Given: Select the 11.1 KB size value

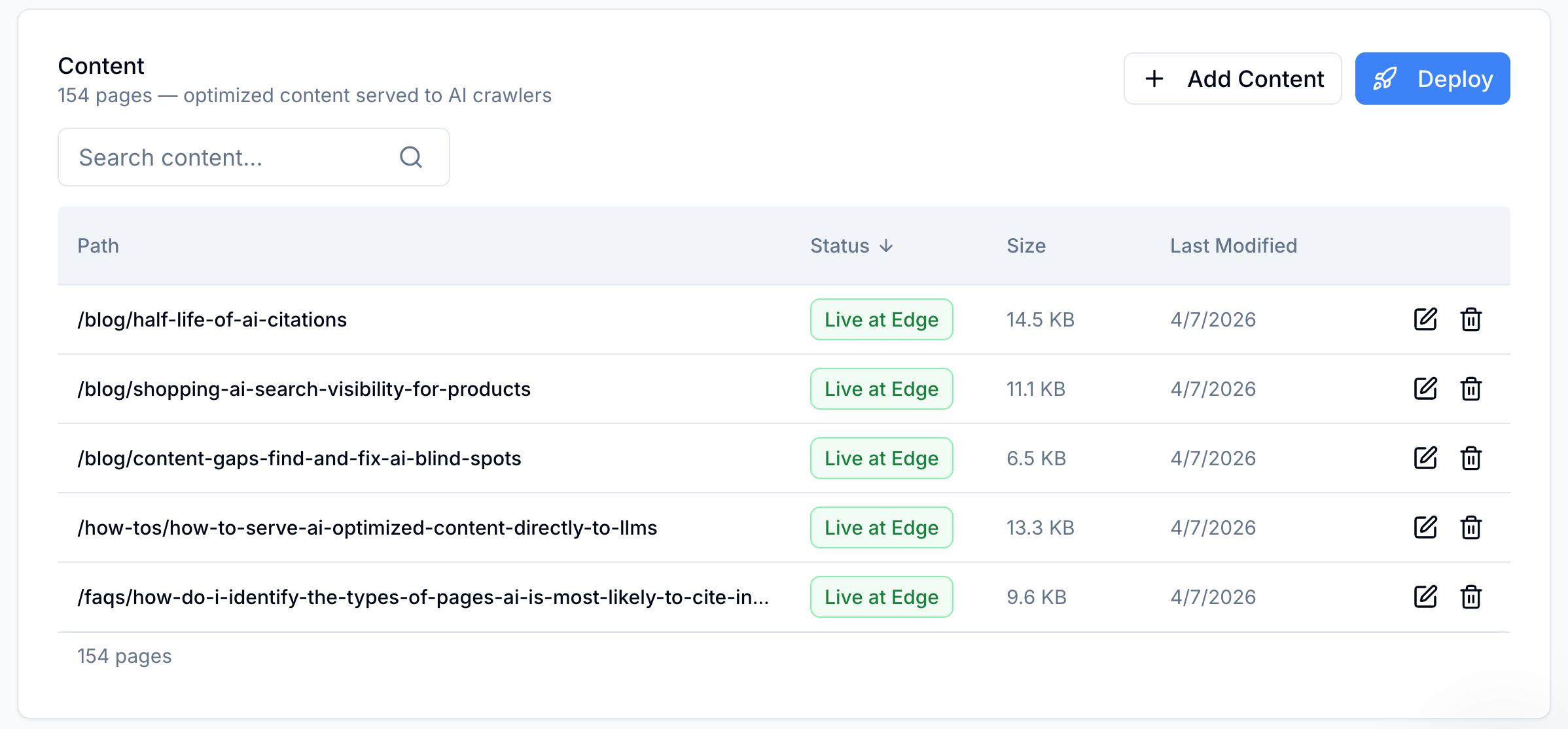Looking at the screenshot, I should click(1036, 389).
